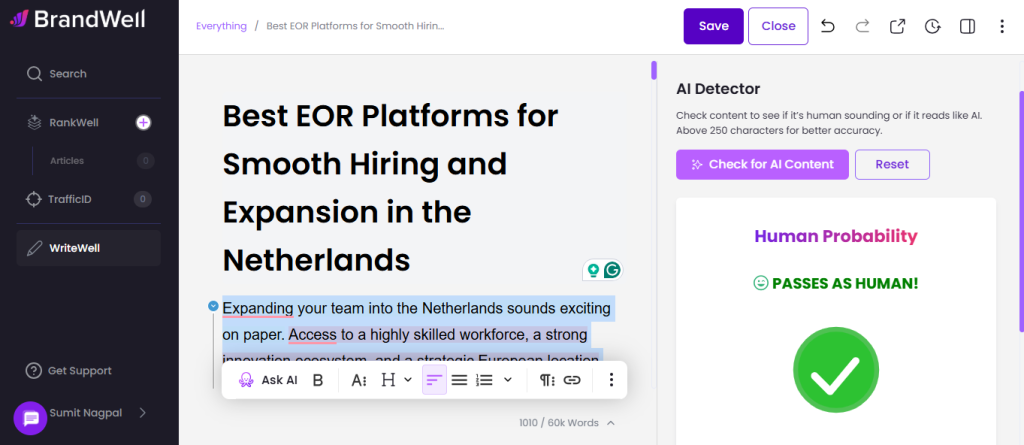1024x445 pixels.
Task: Expand the numbered list dropdown arrow
Action: point(508,380)
